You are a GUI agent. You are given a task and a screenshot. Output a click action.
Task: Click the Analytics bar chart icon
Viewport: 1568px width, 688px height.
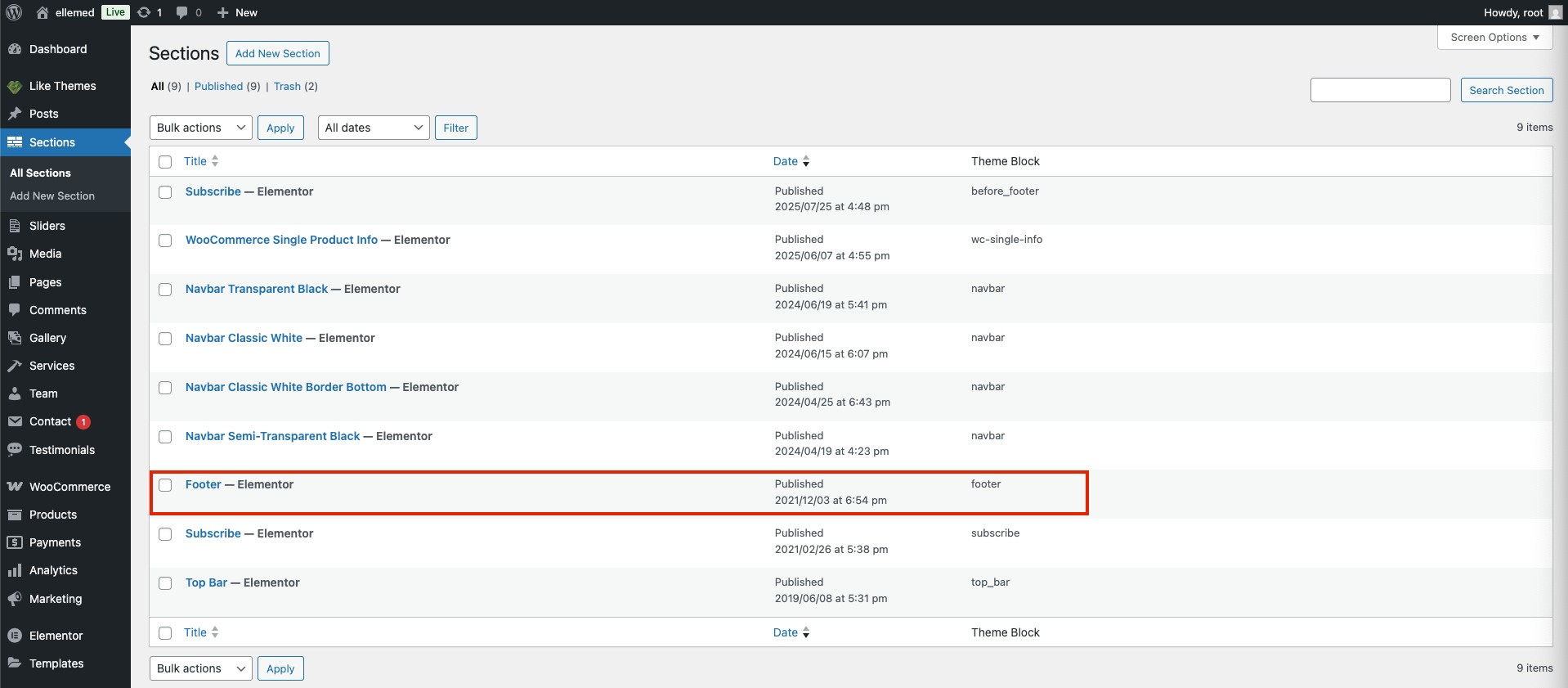[15, 570]
